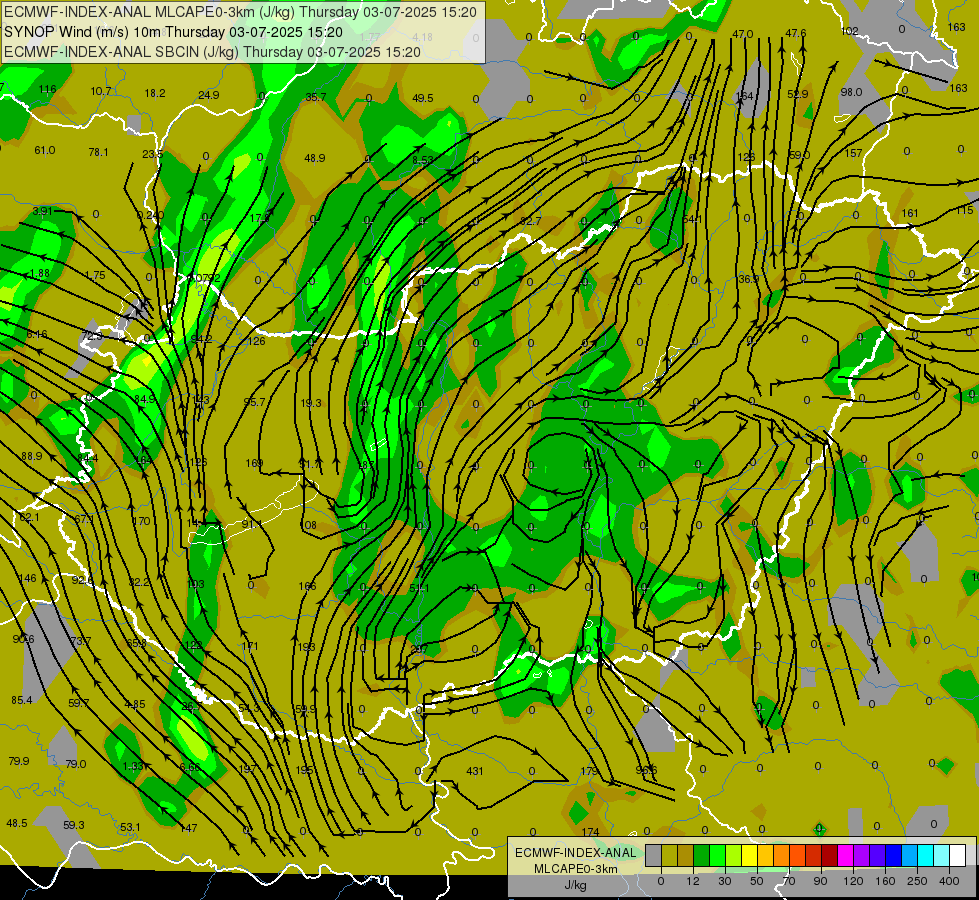
Task: Click the MLCAPE0-3km header line
Action: coord(240,12)
